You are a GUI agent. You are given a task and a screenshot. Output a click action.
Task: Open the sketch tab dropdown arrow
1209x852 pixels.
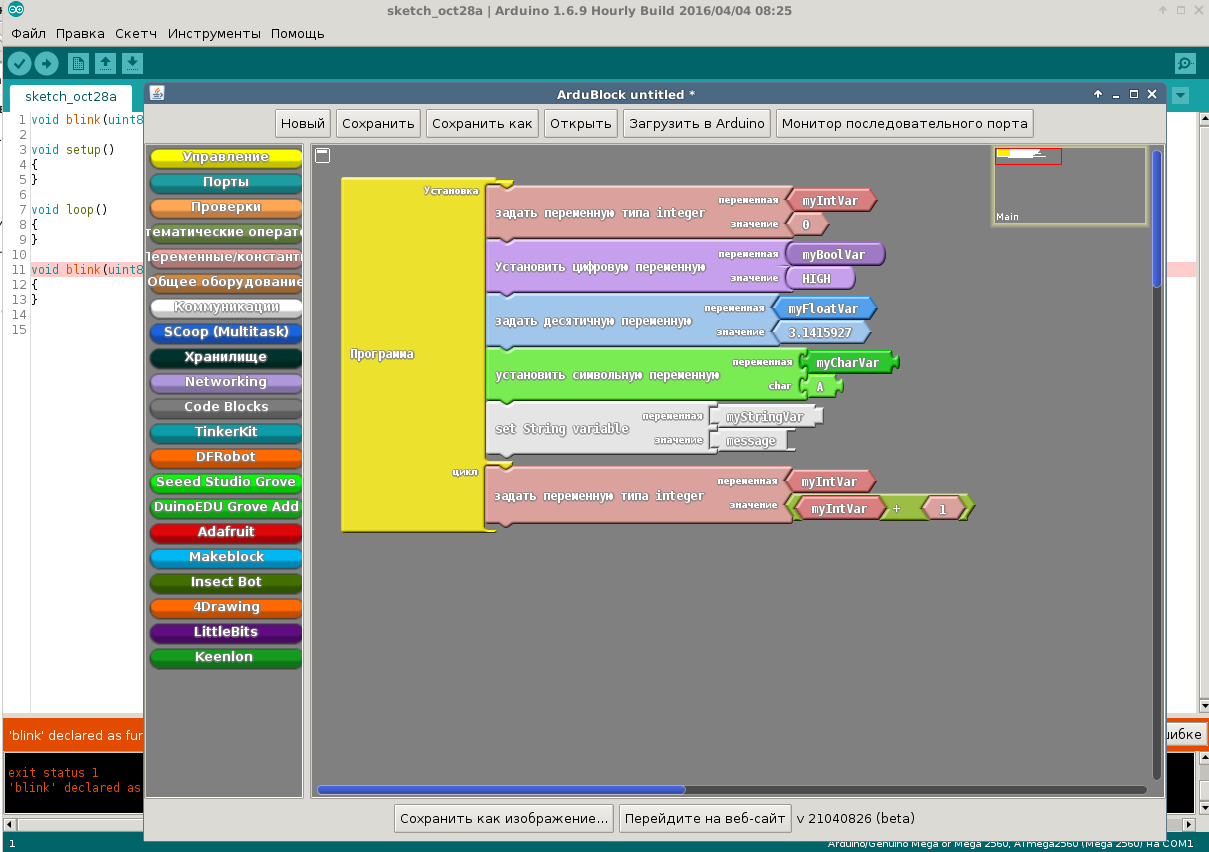pos(1181,96)
